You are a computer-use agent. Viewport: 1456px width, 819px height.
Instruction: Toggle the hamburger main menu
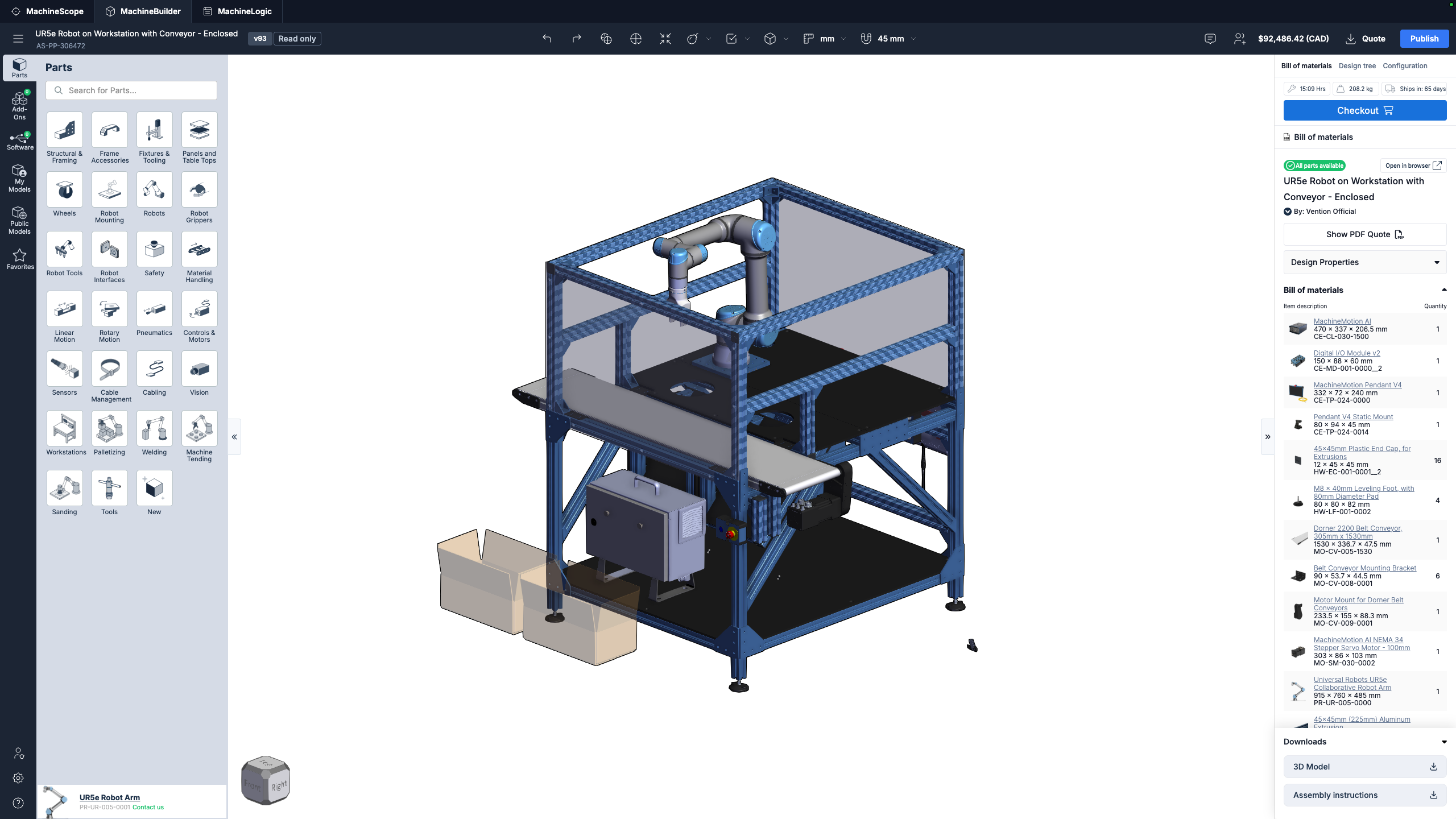(18, 39)
